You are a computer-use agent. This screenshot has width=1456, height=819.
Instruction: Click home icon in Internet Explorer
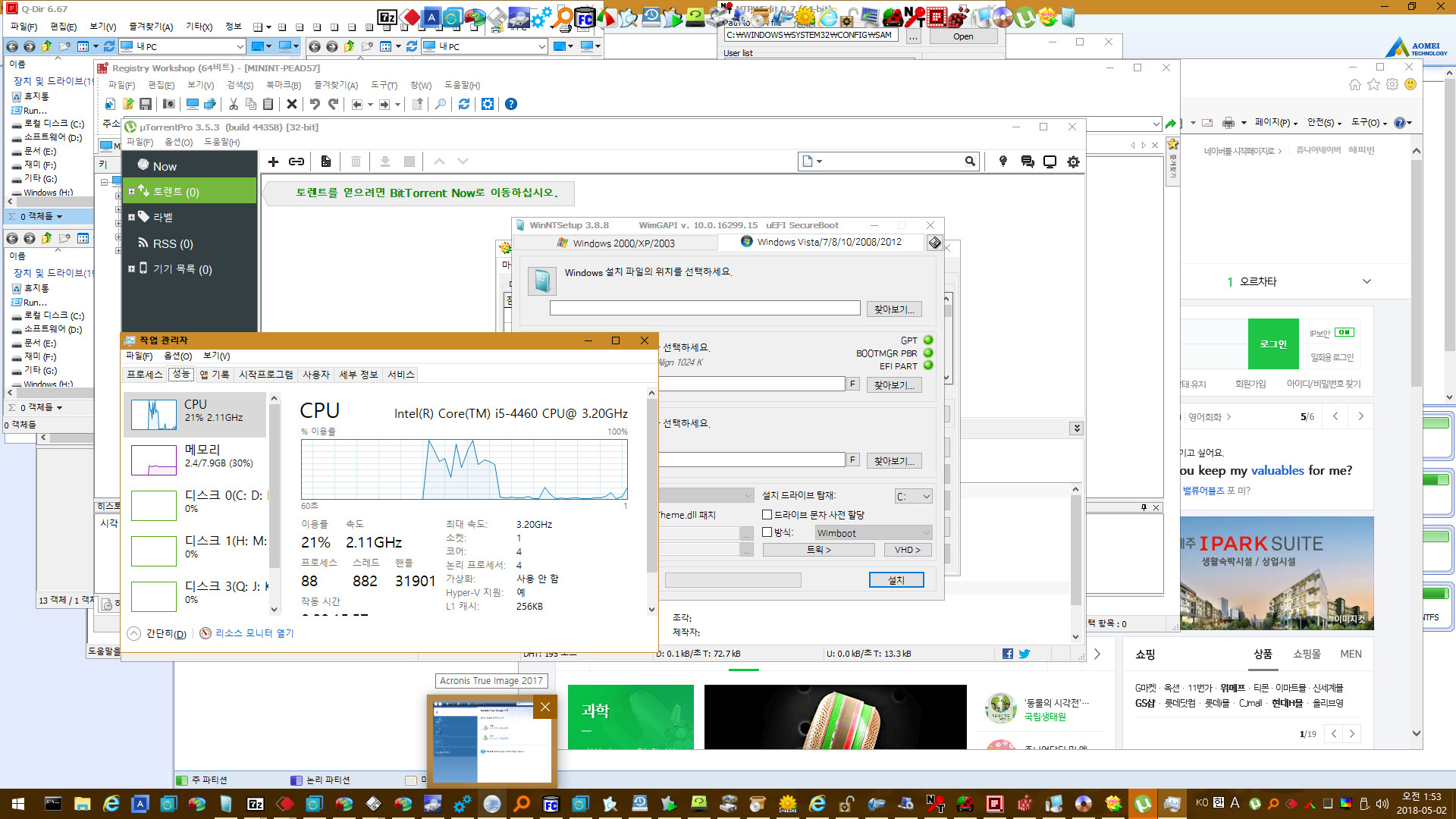[x=1355, y=84]
